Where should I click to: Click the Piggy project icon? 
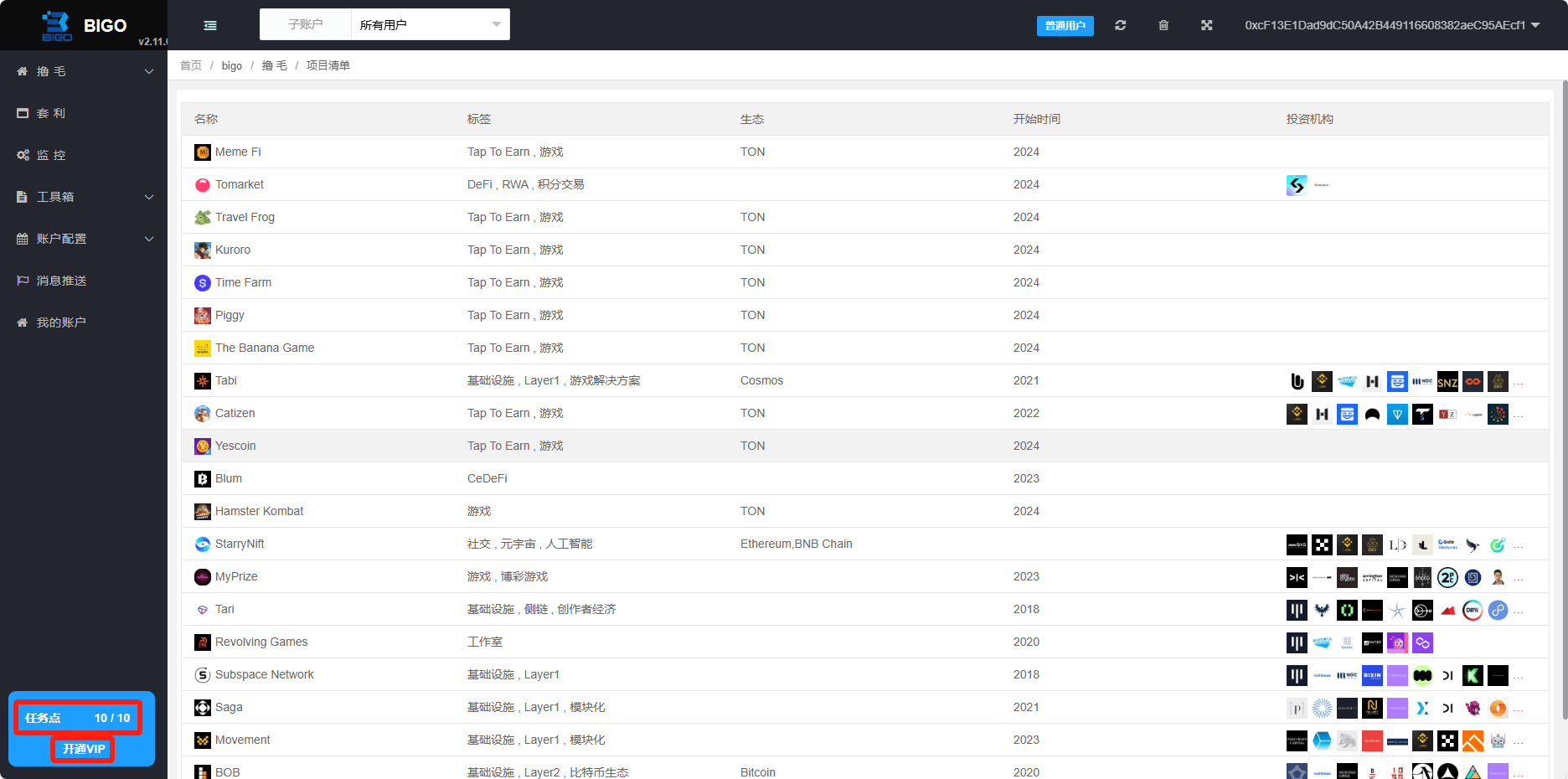203,316
